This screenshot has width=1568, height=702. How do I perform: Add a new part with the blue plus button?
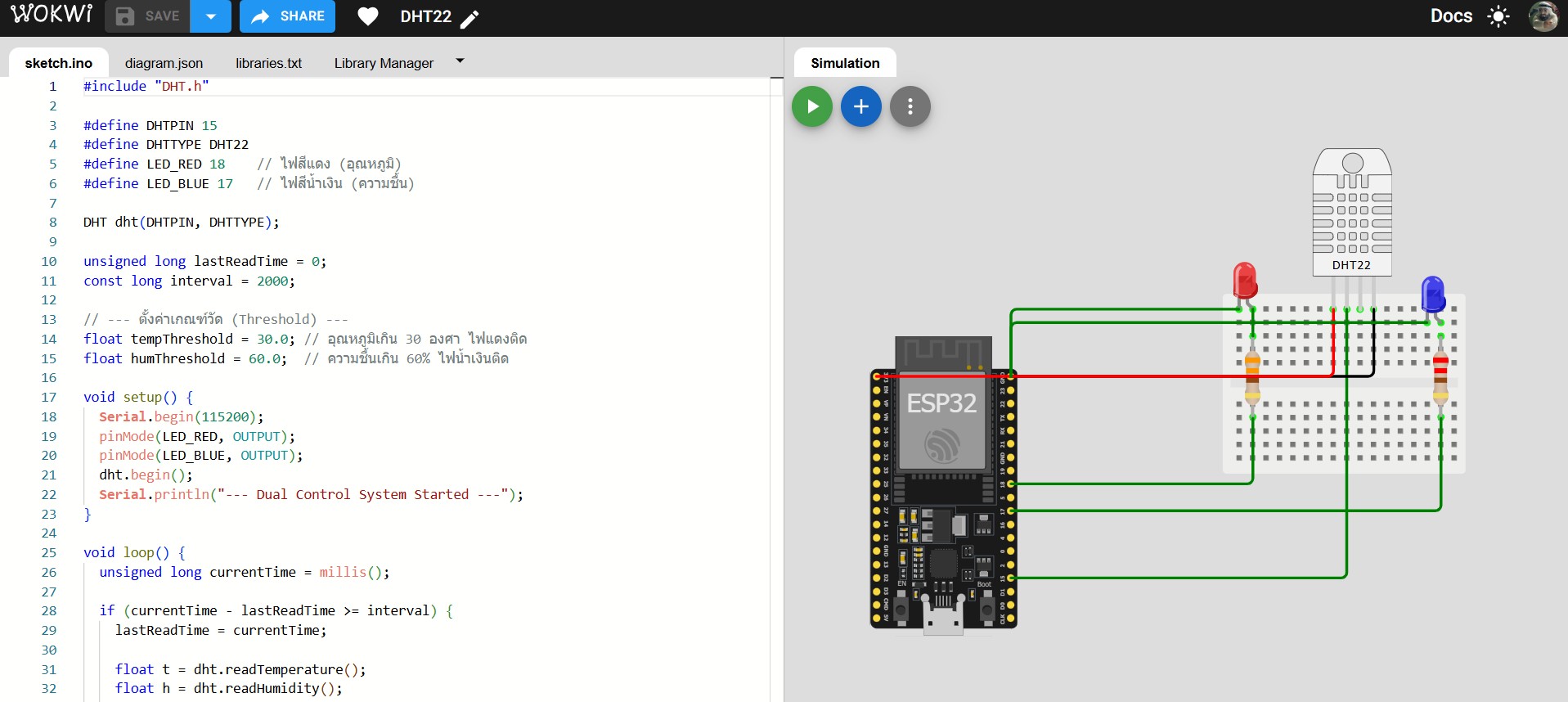tap(860, 106)
